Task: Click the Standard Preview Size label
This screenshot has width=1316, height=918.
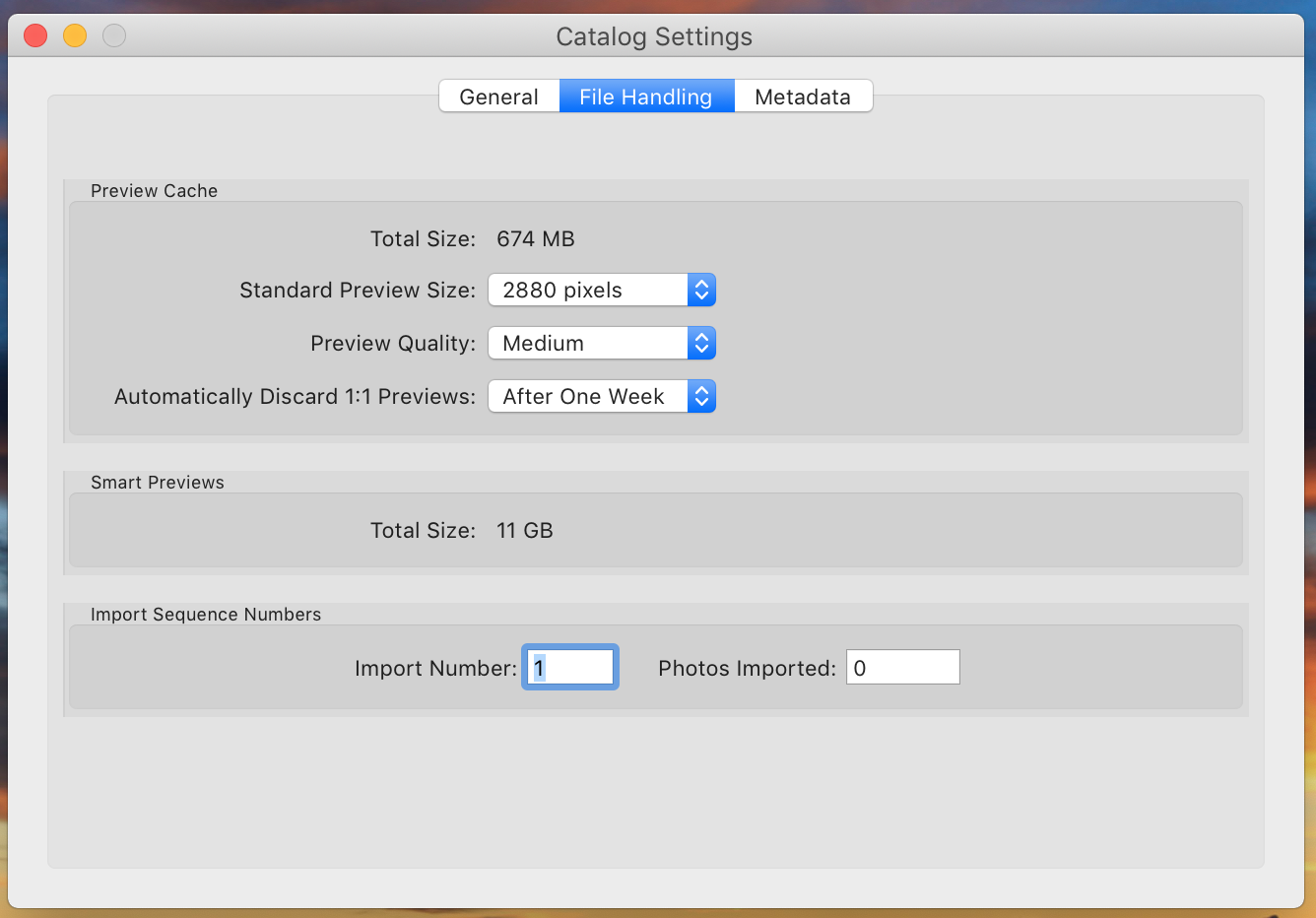Action: 358,291
